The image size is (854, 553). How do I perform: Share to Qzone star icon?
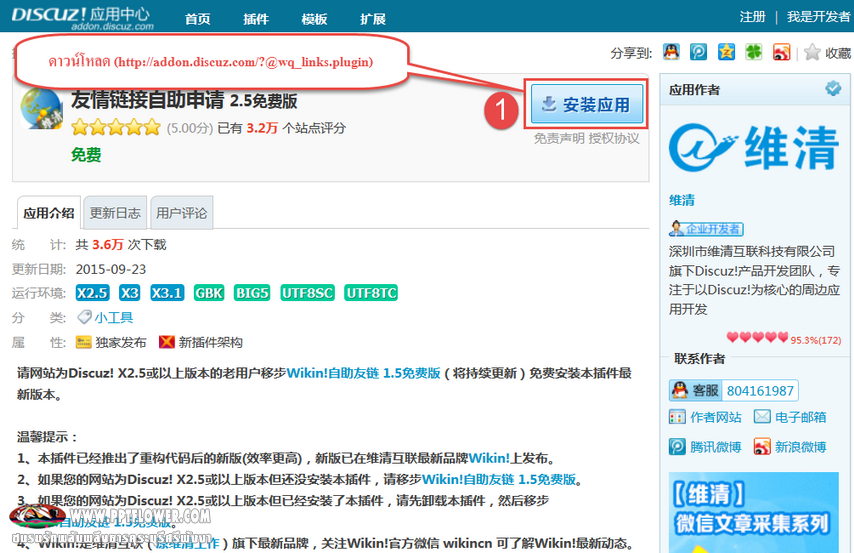click(x=726, y=52)
